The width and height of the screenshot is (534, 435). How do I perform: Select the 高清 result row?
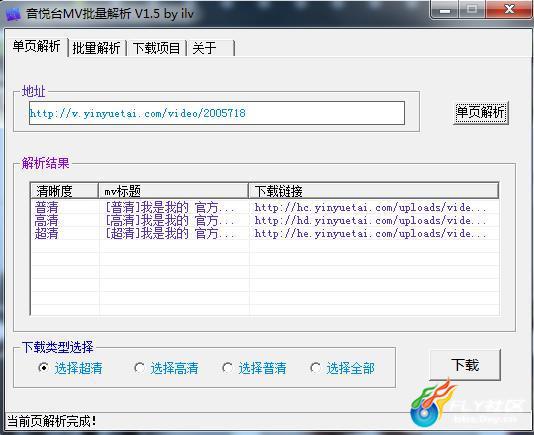pyautogui.click(x=265, y=220)
